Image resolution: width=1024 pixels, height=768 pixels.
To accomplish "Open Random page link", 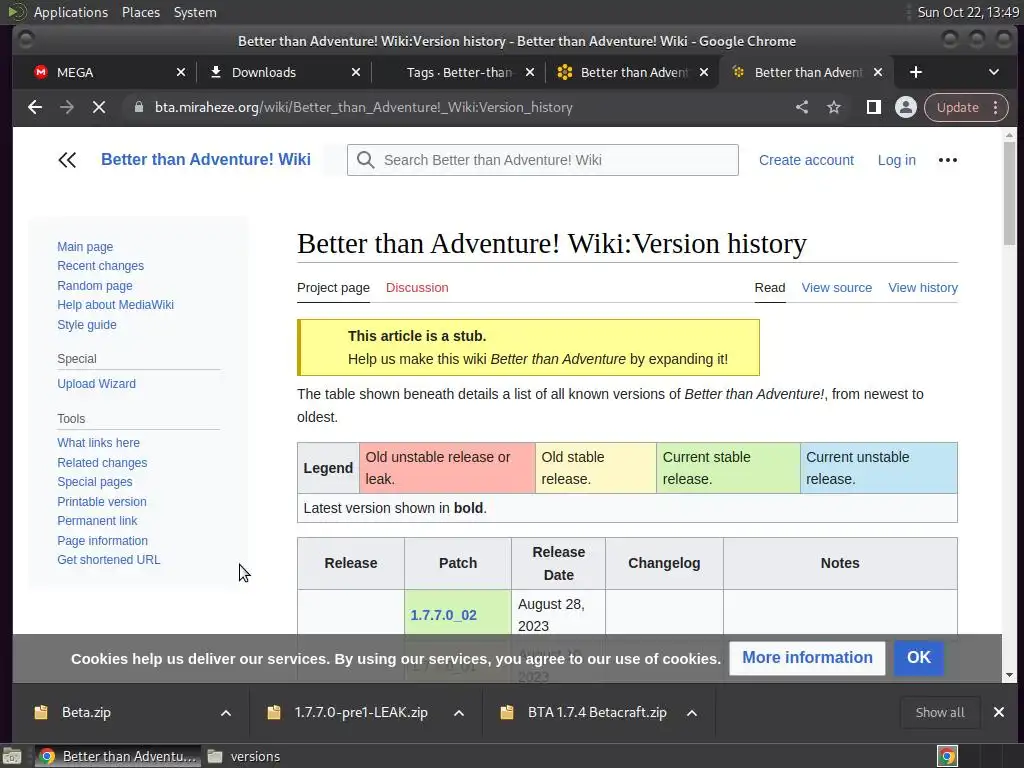I will 95,285.
